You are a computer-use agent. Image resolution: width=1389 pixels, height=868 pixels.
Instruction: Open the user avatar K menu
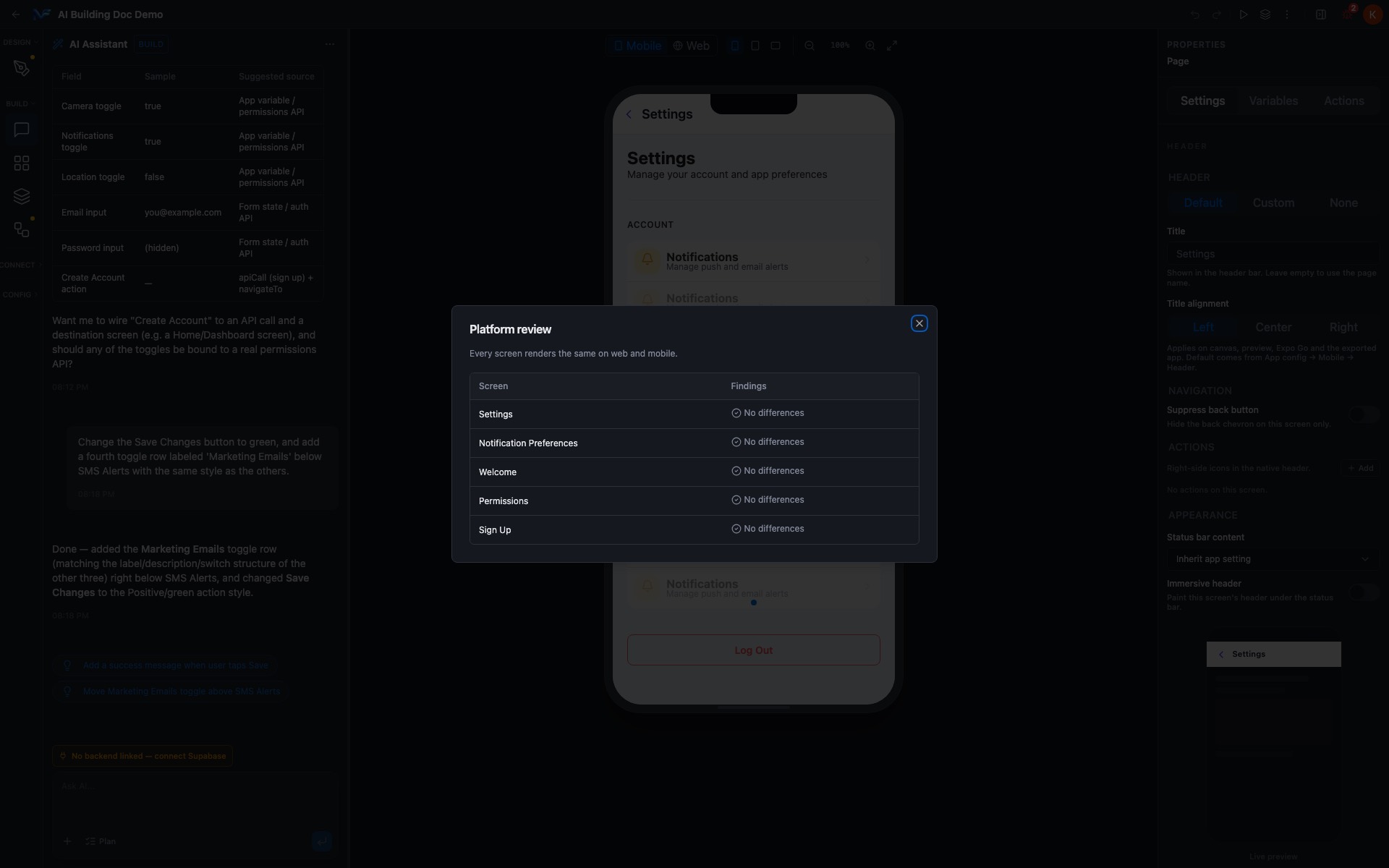tap(1372, 14)
